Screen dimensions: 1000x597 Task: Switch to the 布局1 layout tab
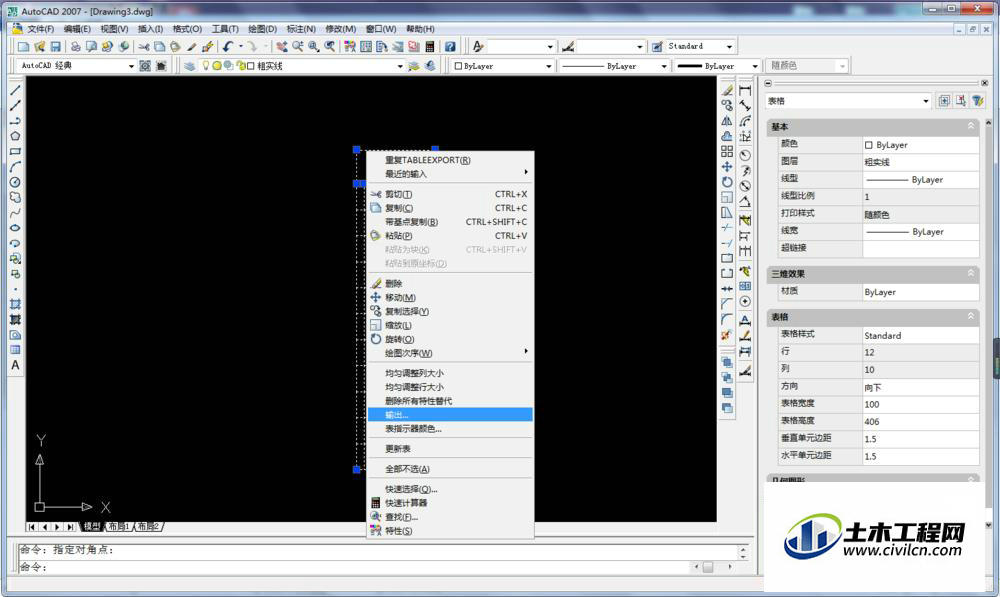[x=119, y=527]
